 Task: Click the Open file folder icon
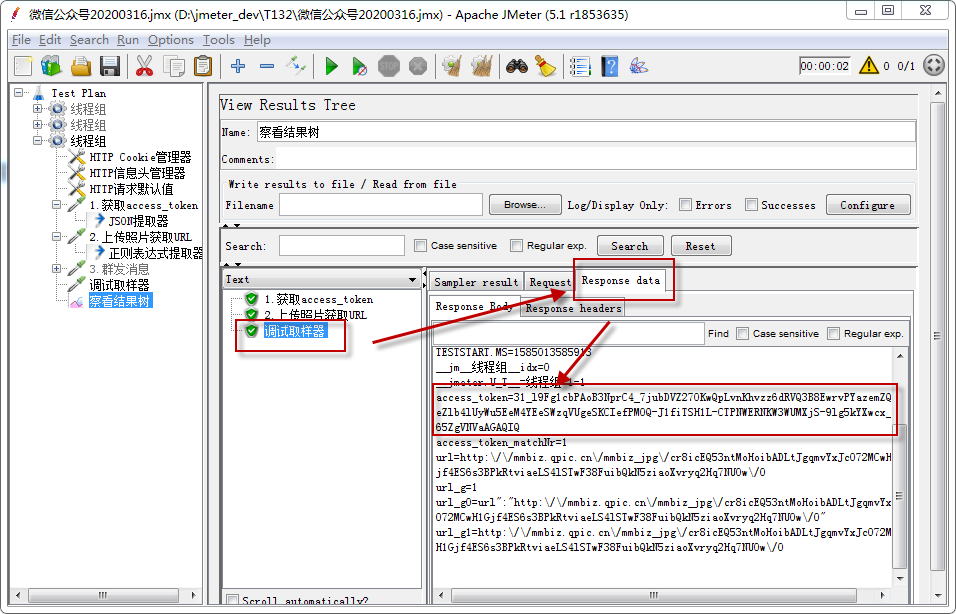(80, 66)
